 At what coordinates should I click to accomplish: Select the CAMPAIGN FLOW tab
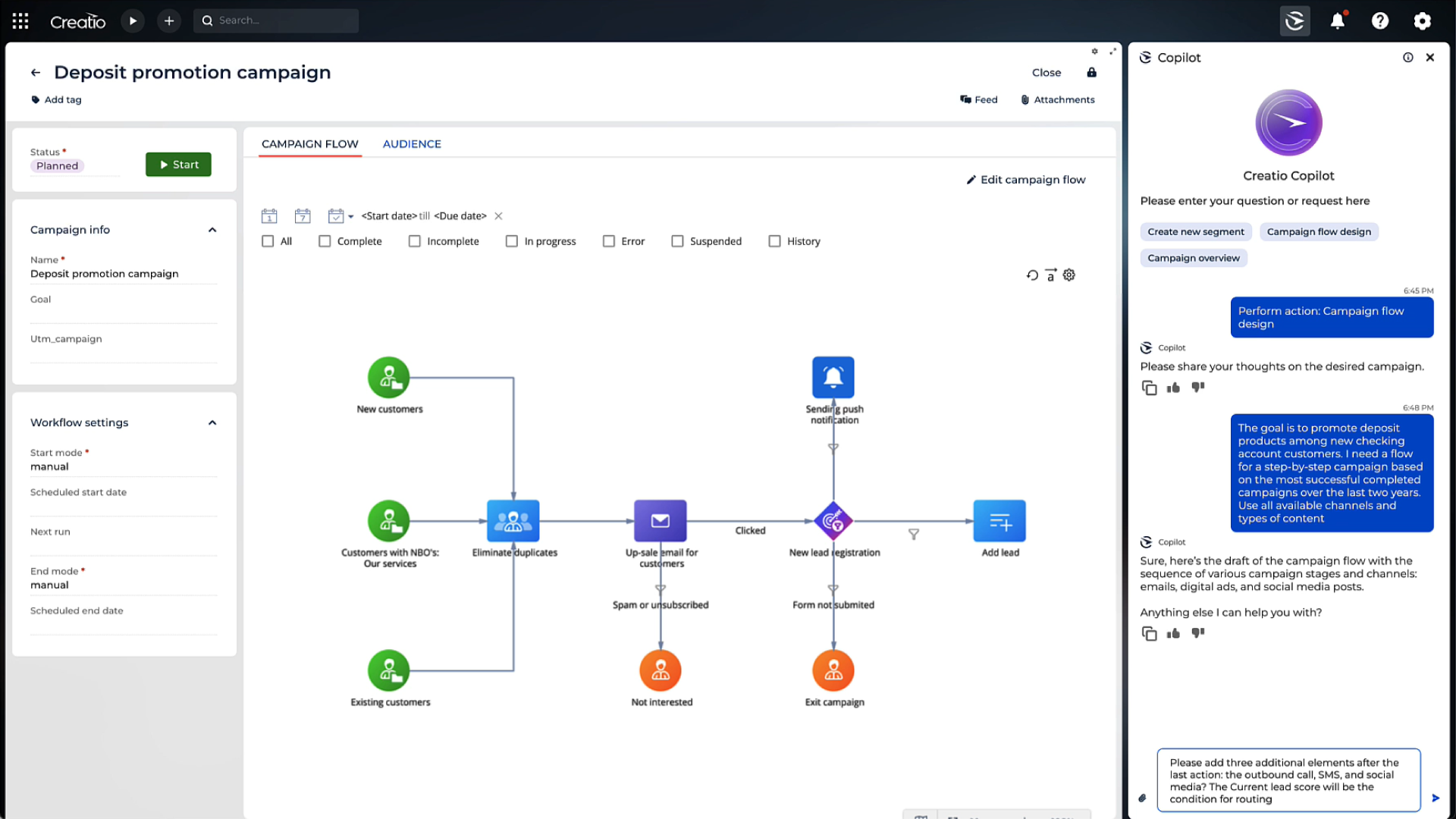tap(309, 143)
